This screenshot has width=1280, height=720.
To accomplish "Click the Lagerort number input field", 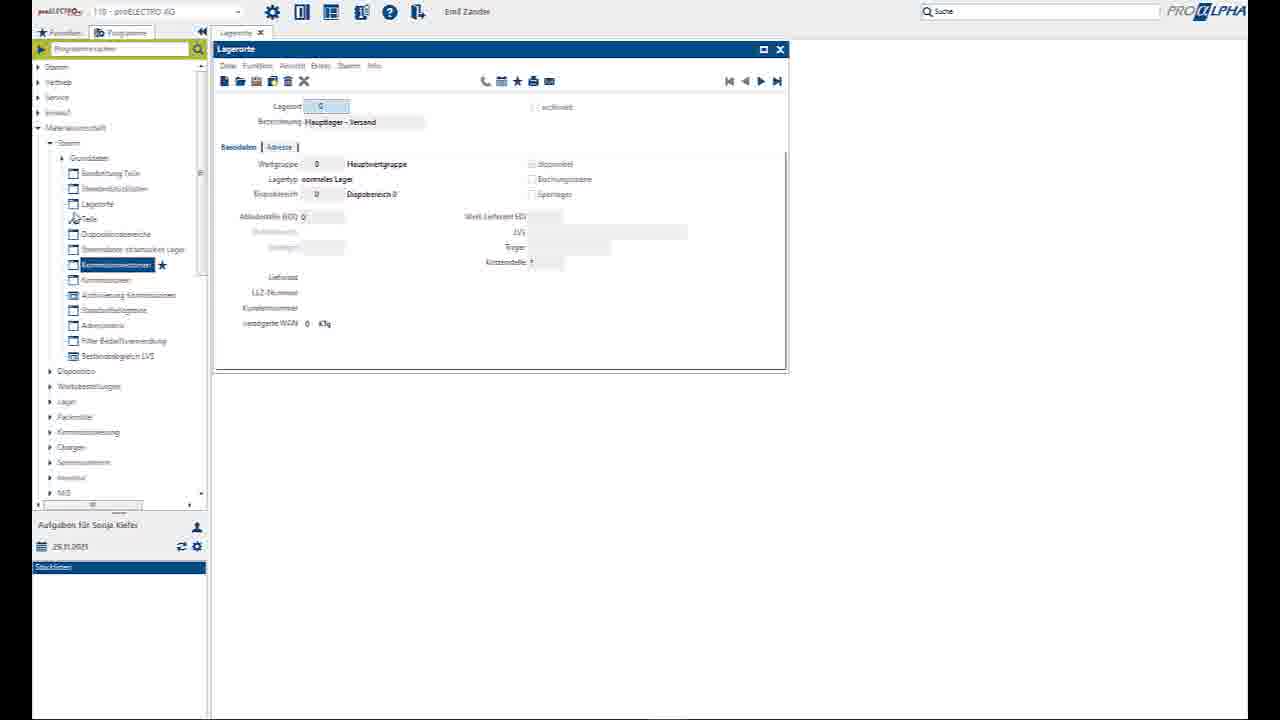I will click(326, 107).
